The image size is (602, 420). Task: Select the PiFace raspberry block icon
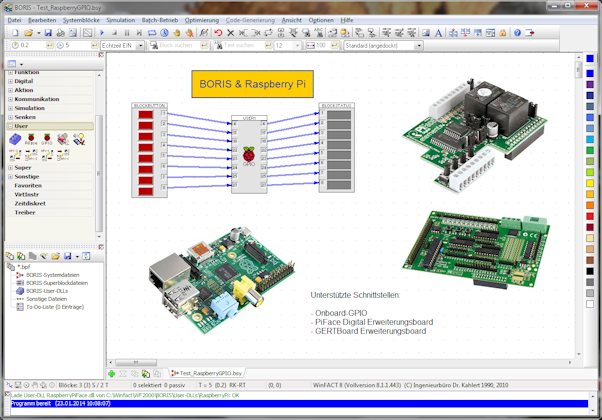(31, 139)
